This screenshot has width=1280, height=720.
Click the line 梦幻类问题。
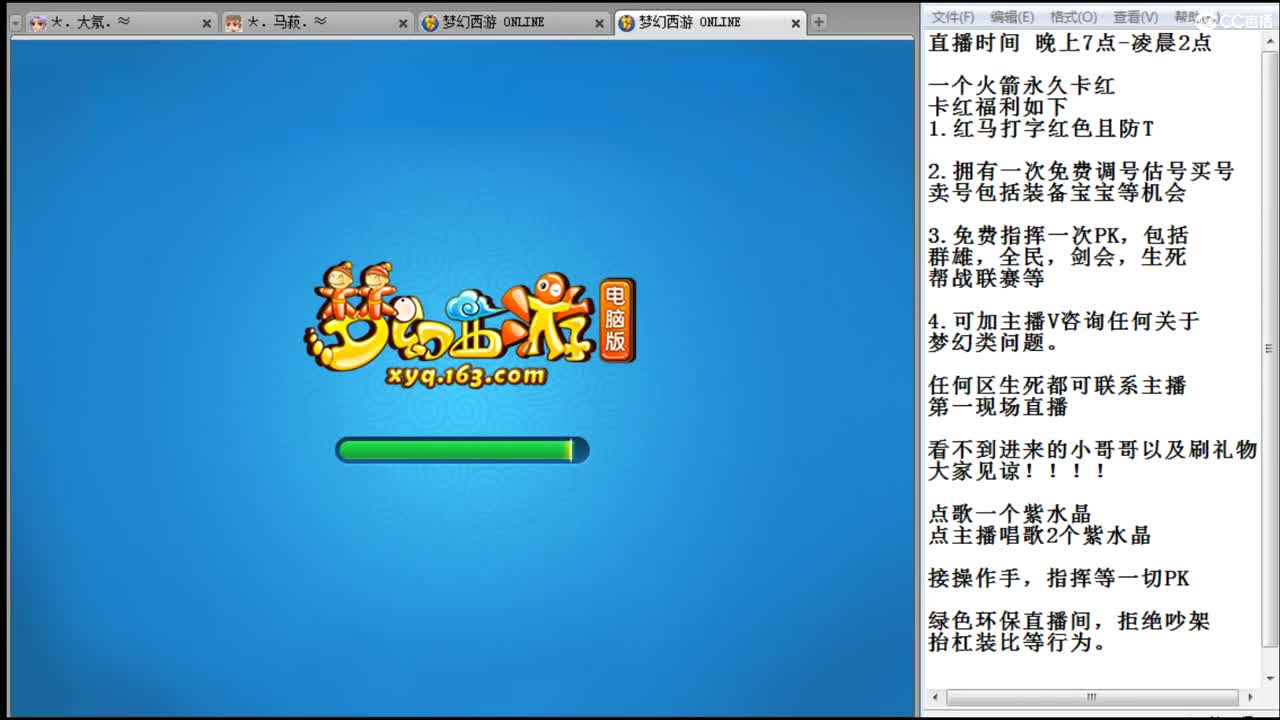click(x=993, y=343)
